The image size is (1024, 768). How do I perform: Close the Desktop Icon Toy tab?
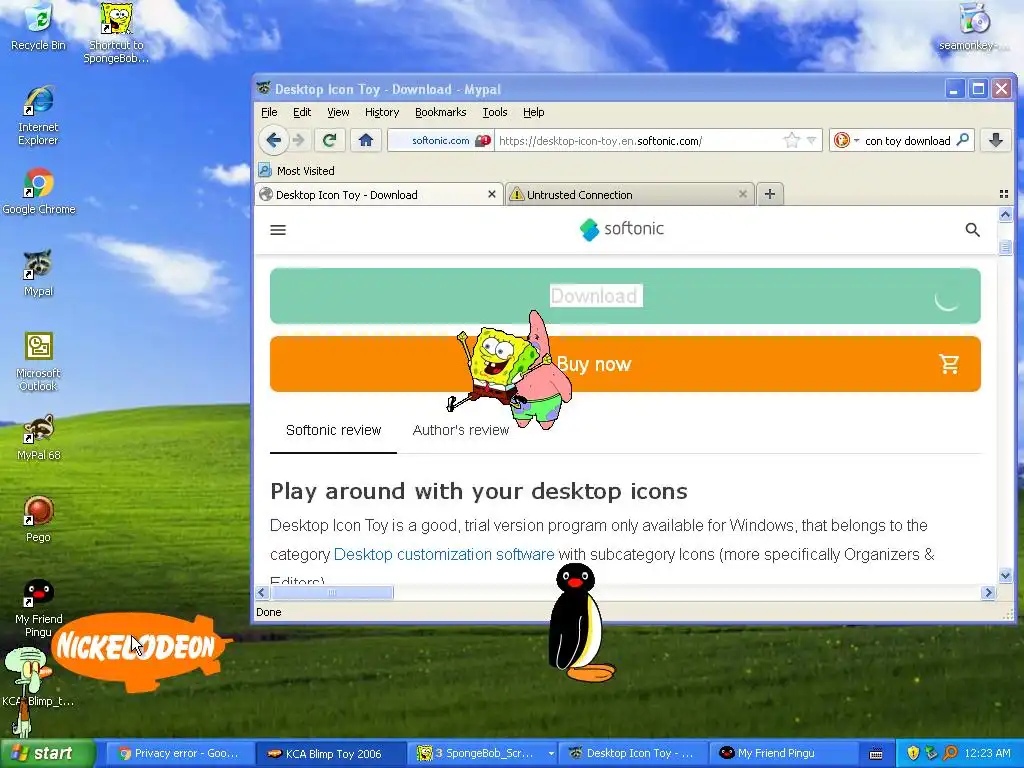coord(492,195)
